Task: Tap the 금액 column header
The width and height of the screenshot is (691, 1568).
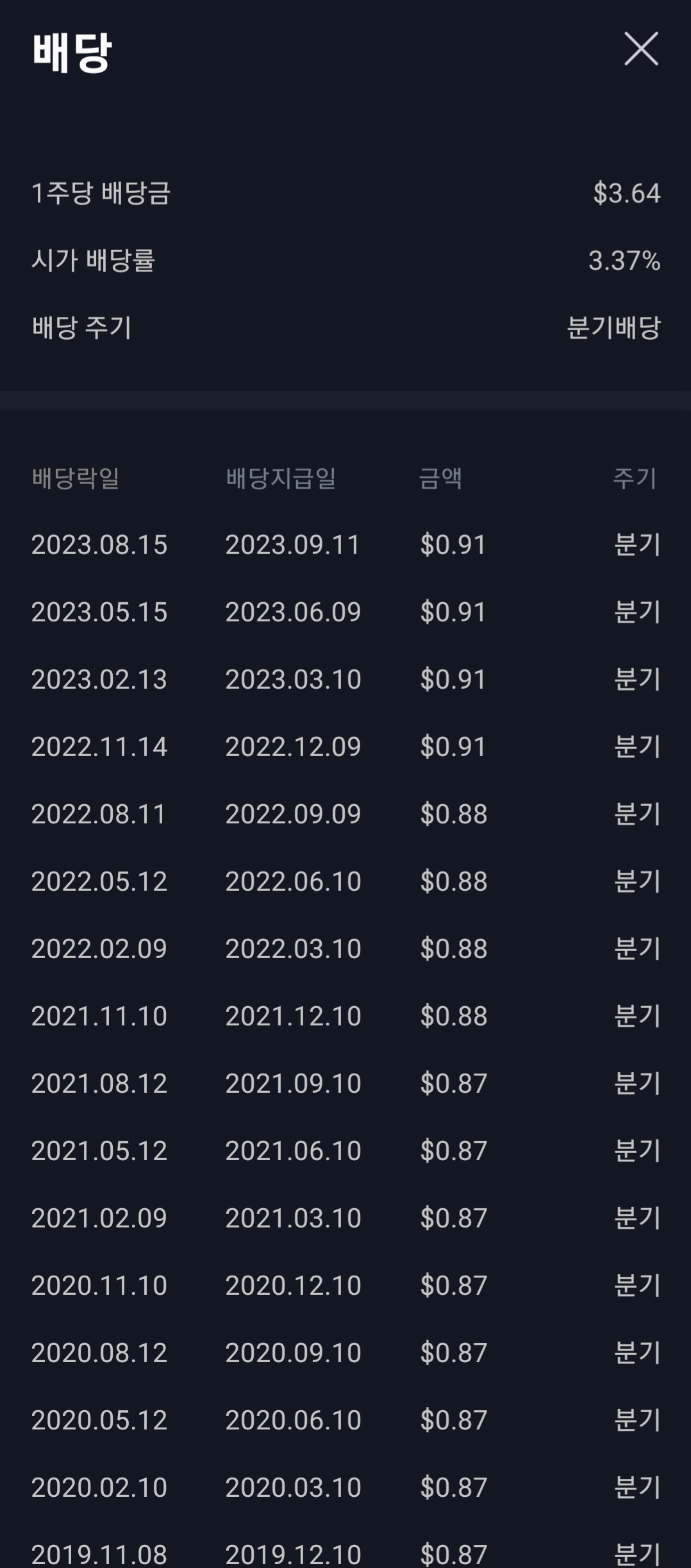Action: coord(440,478)
